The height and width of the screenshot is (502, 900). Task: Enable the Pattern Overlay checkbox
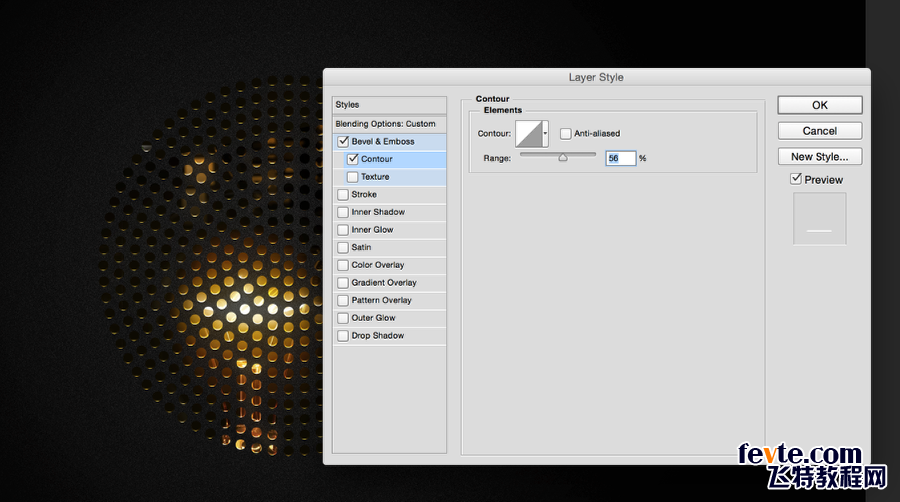[x=343, y=301]
